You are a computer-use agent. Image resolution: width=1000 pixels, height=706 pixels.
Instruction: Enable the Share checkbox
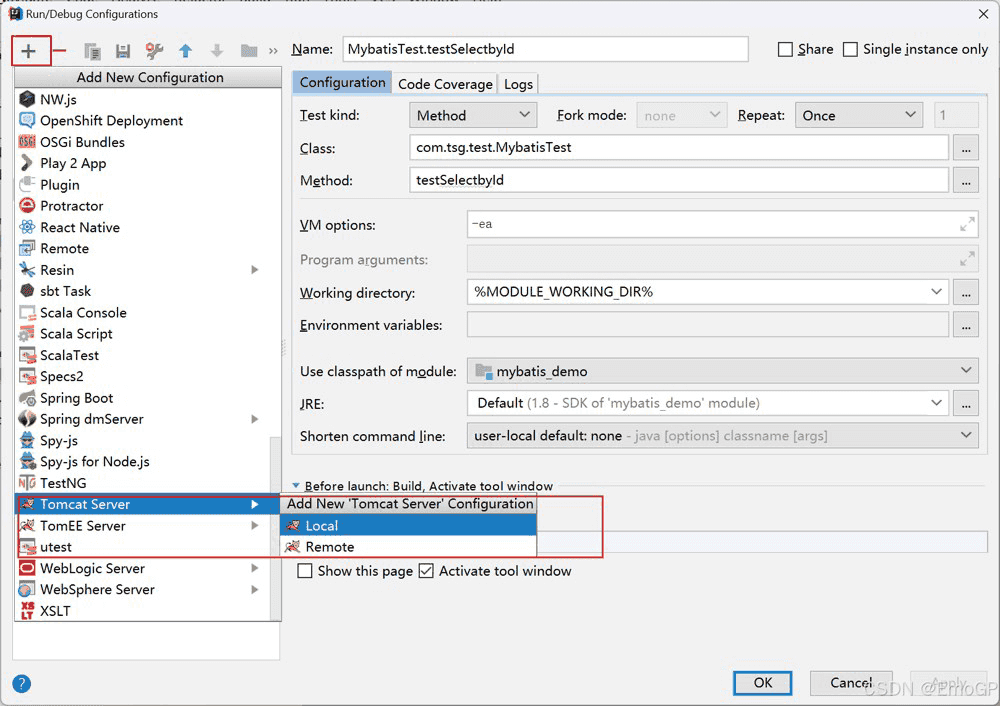785,49
